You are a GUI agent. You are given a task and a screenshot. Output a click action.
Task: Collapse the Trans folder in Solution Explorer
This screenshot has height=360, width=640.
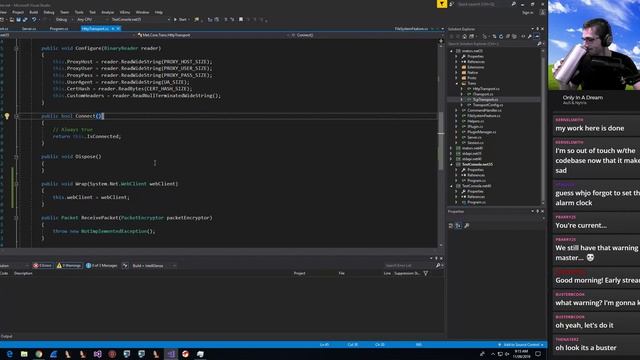pyautogui.click(x=457, y=83)
